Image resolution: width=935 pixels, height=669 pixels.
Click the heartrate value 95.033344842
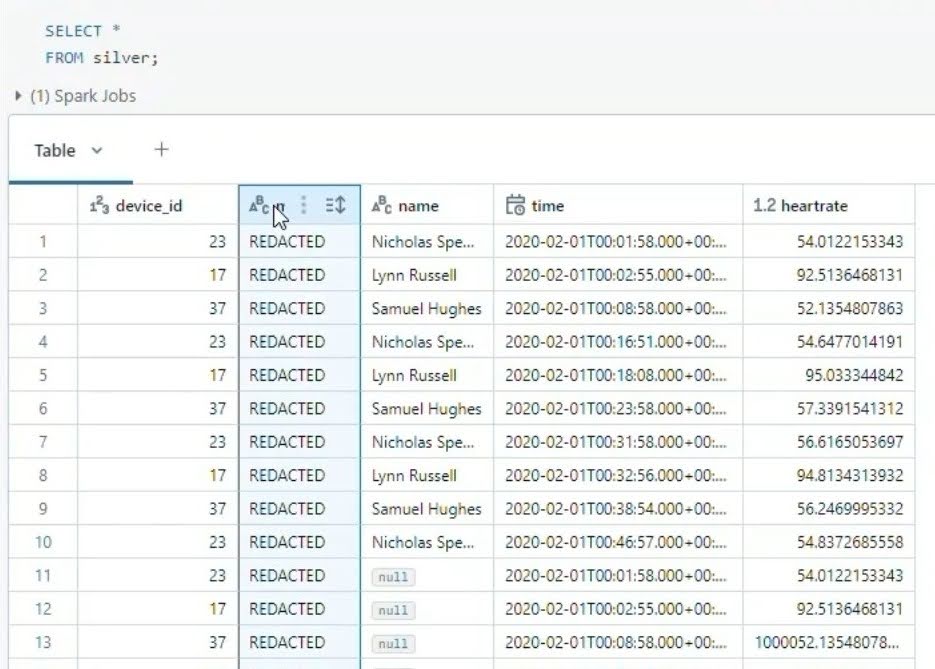854,375
